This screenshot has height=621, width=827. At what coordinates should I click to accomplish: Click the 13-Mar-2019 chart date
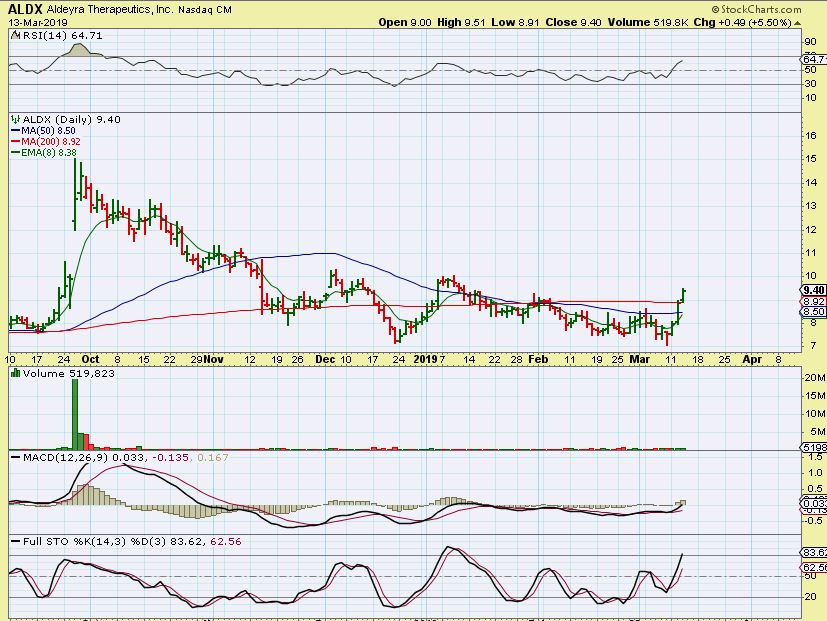35,22
